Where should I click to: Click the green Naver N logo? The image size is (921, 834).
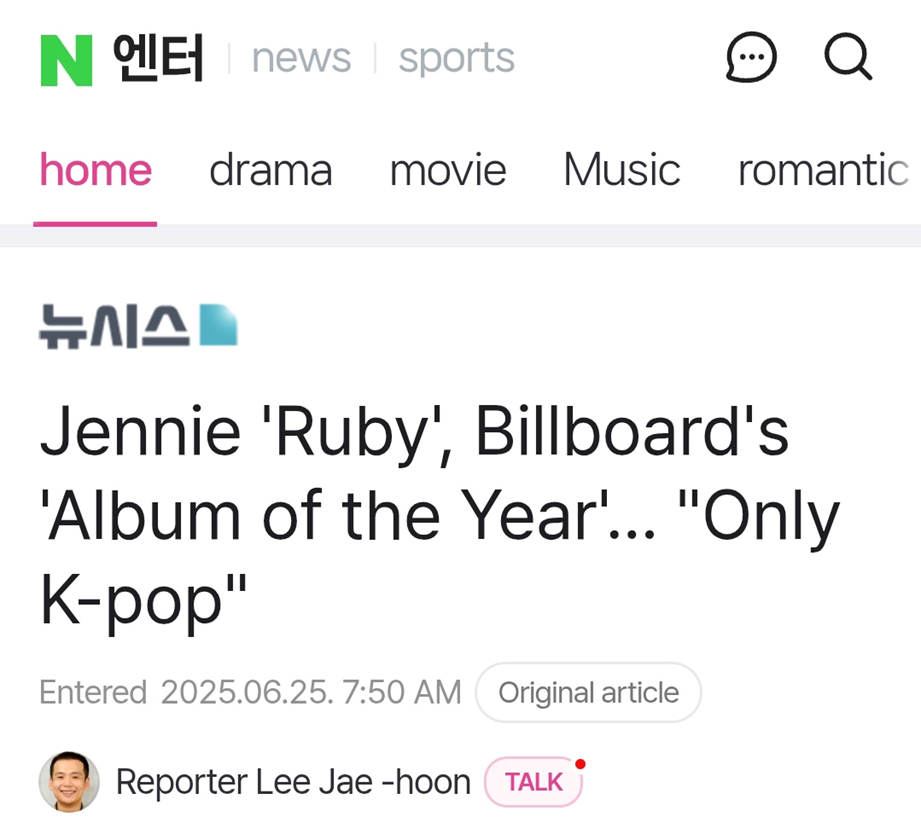(66, 60)
